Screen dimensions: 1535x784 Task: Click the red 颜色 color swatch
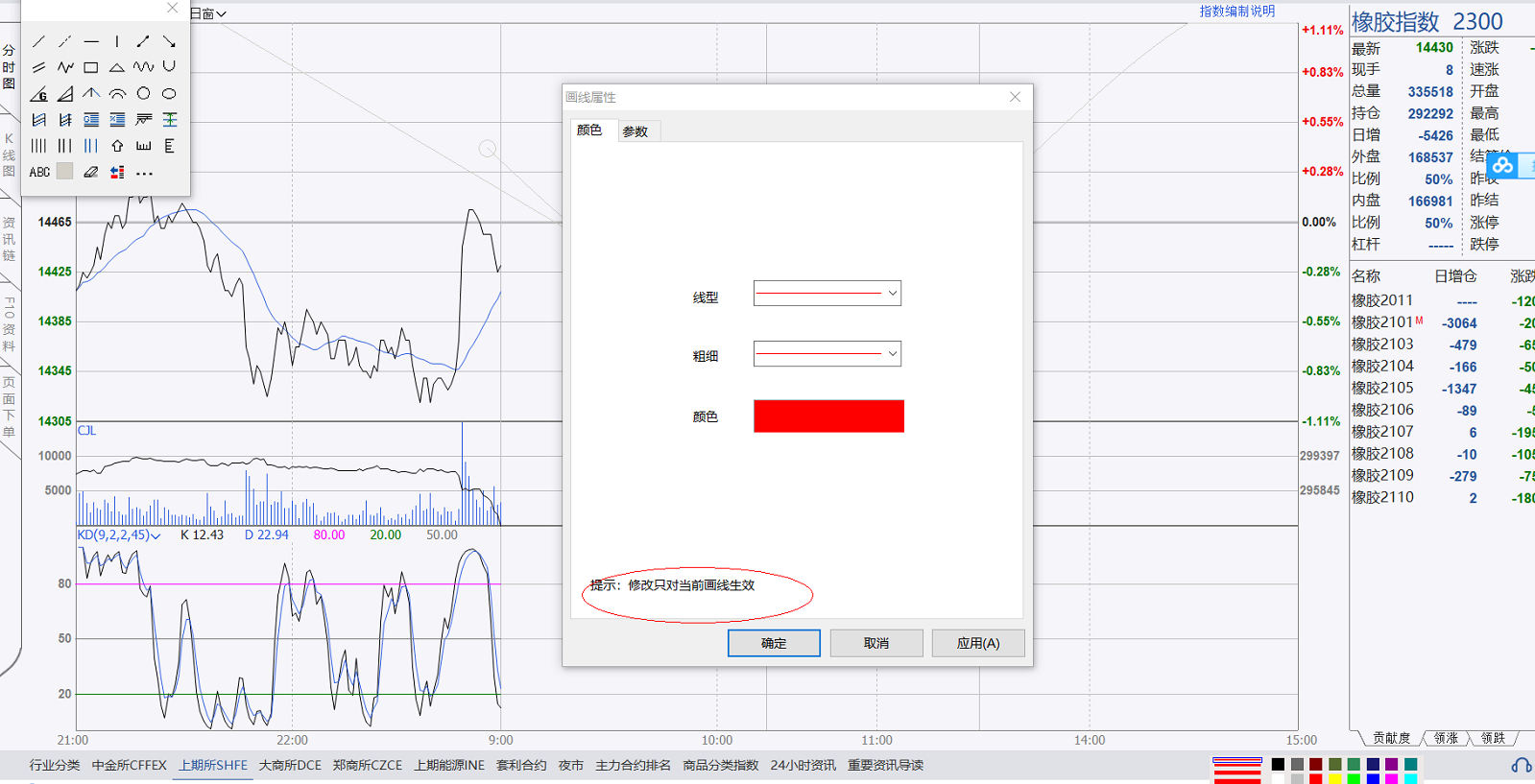tap(828, 416)
